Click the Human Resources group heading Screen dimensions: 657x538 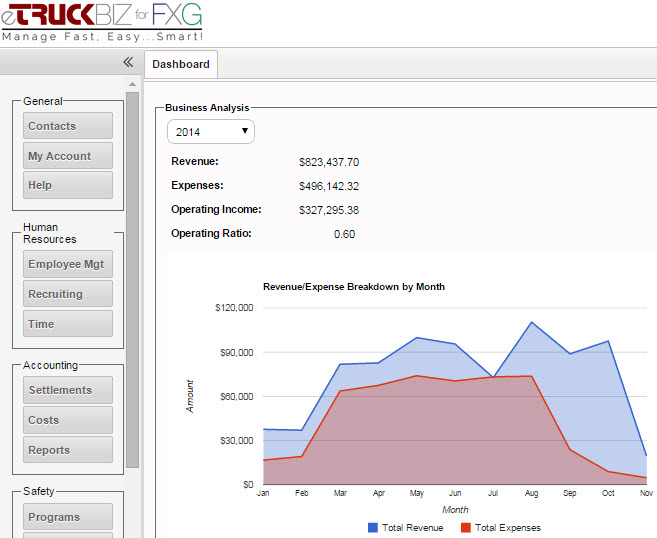pyautogui.click(x=49, y=233)
